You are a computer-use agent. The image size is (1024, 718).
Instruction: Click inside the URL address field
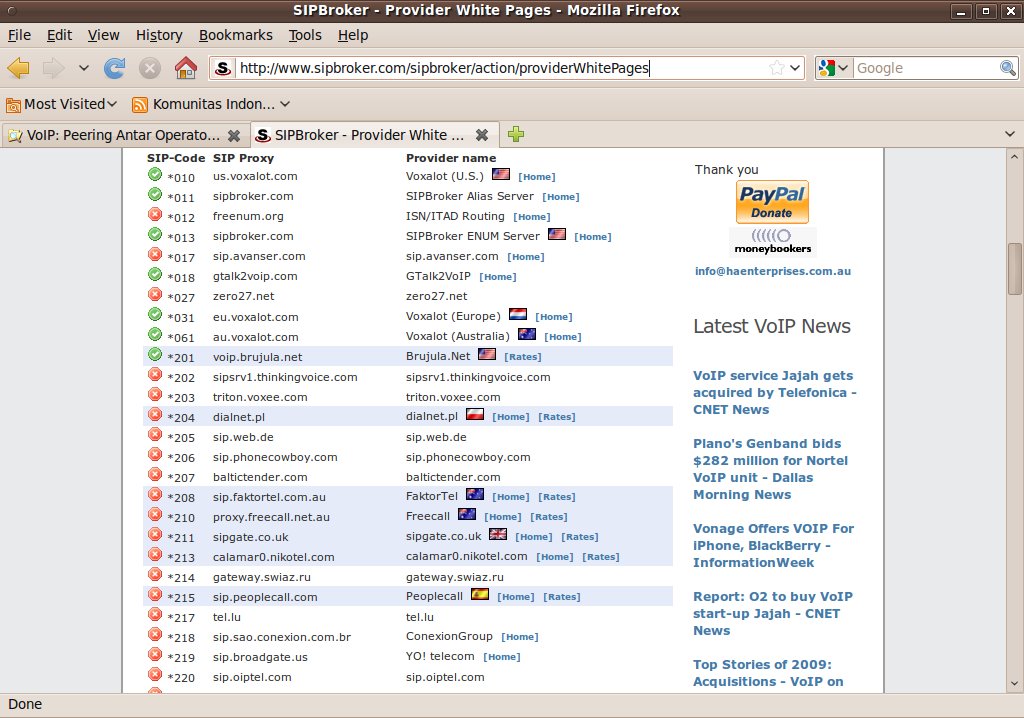(500, 68)
